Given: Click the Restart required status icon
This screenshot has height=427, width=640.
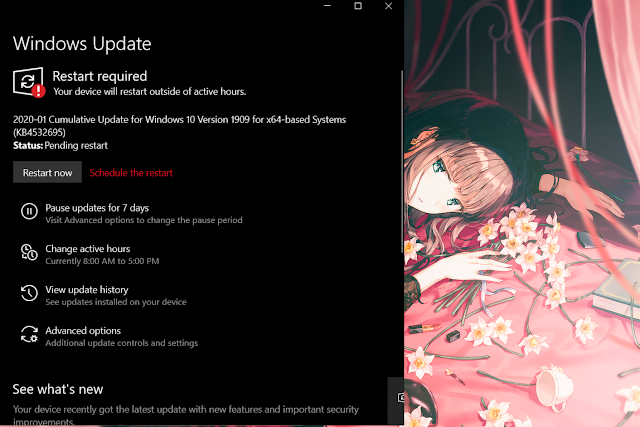Looking at the screenshot, I should pos(28,82).
